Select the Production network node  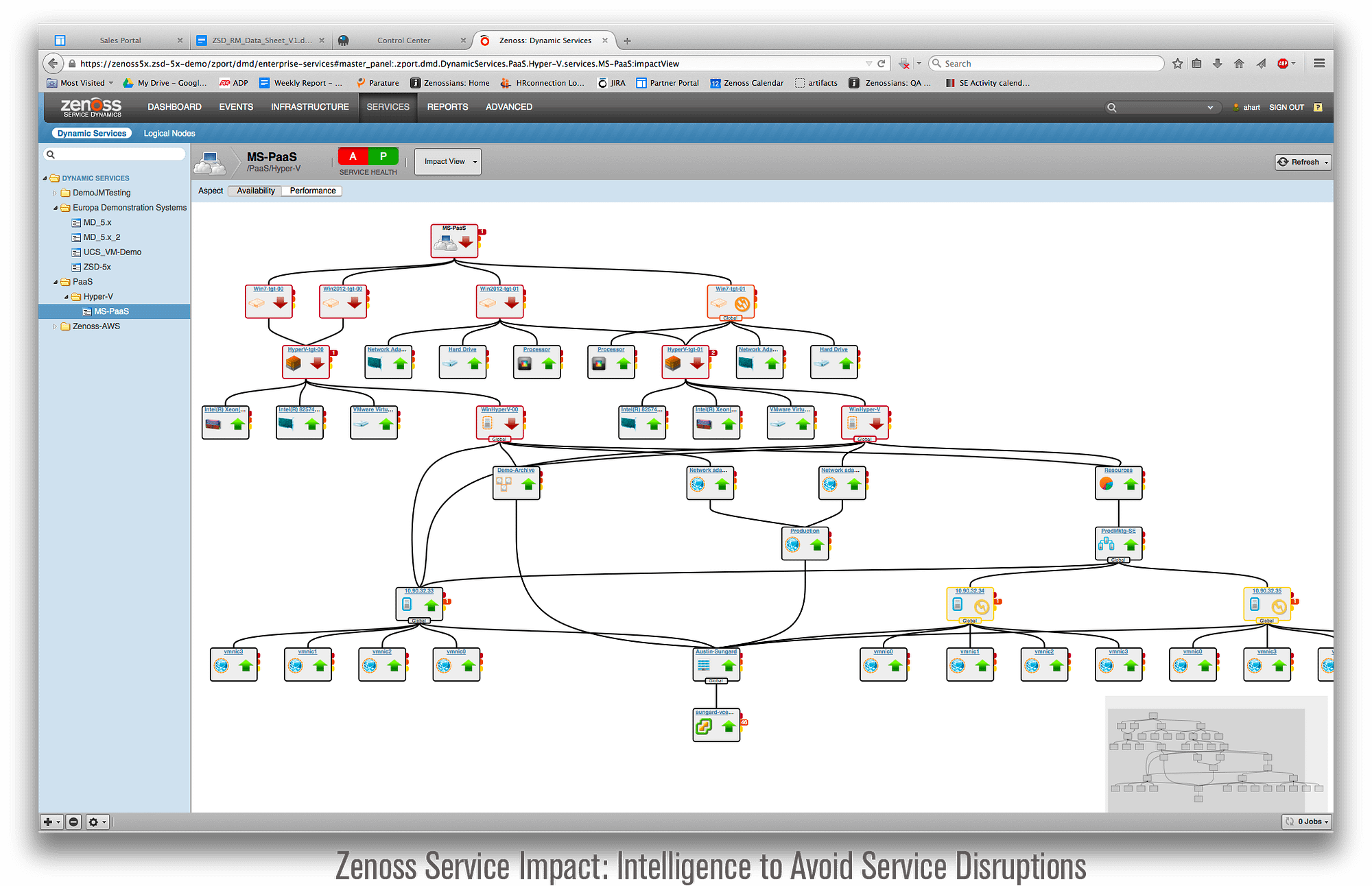click(x=805, y=543)
